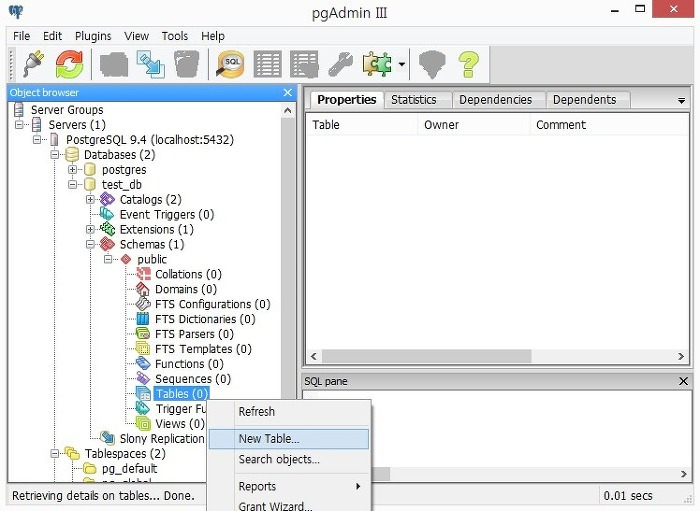700x511 pixels.
Task: Click the Create new object toolbar icon
Action: (x=150, y=64)
